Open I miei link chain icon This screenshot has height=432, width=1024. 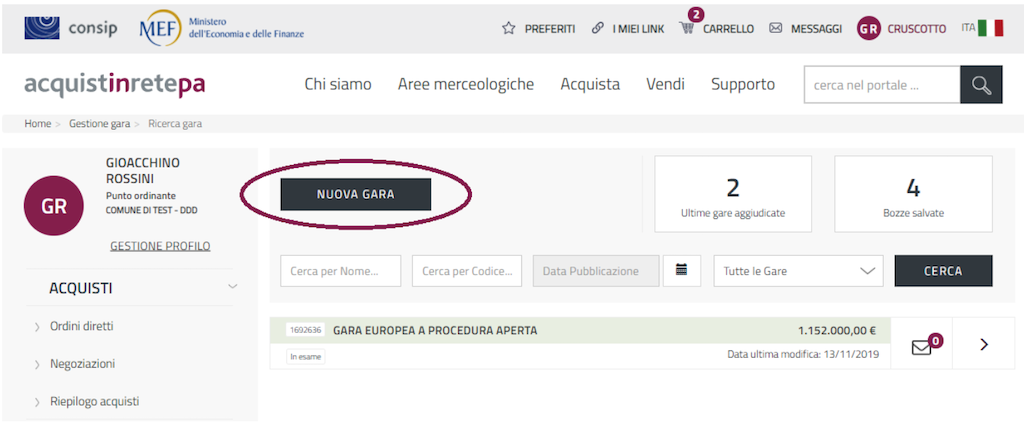[x=598, y=28]
